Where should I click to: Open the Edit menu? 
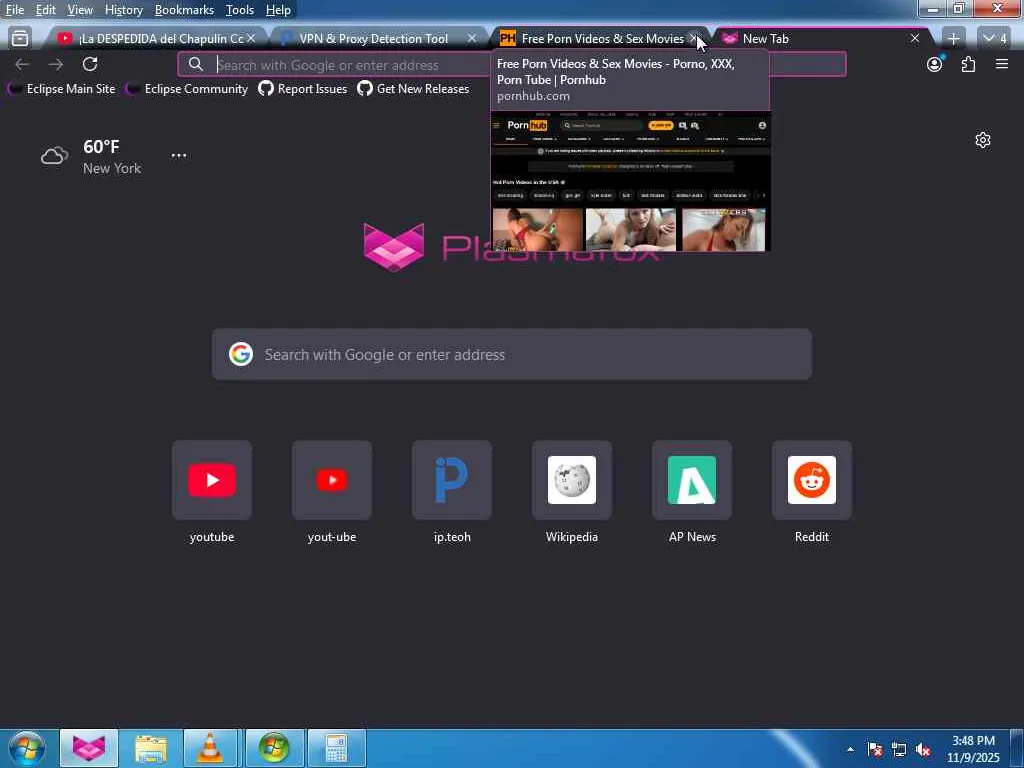45,10
